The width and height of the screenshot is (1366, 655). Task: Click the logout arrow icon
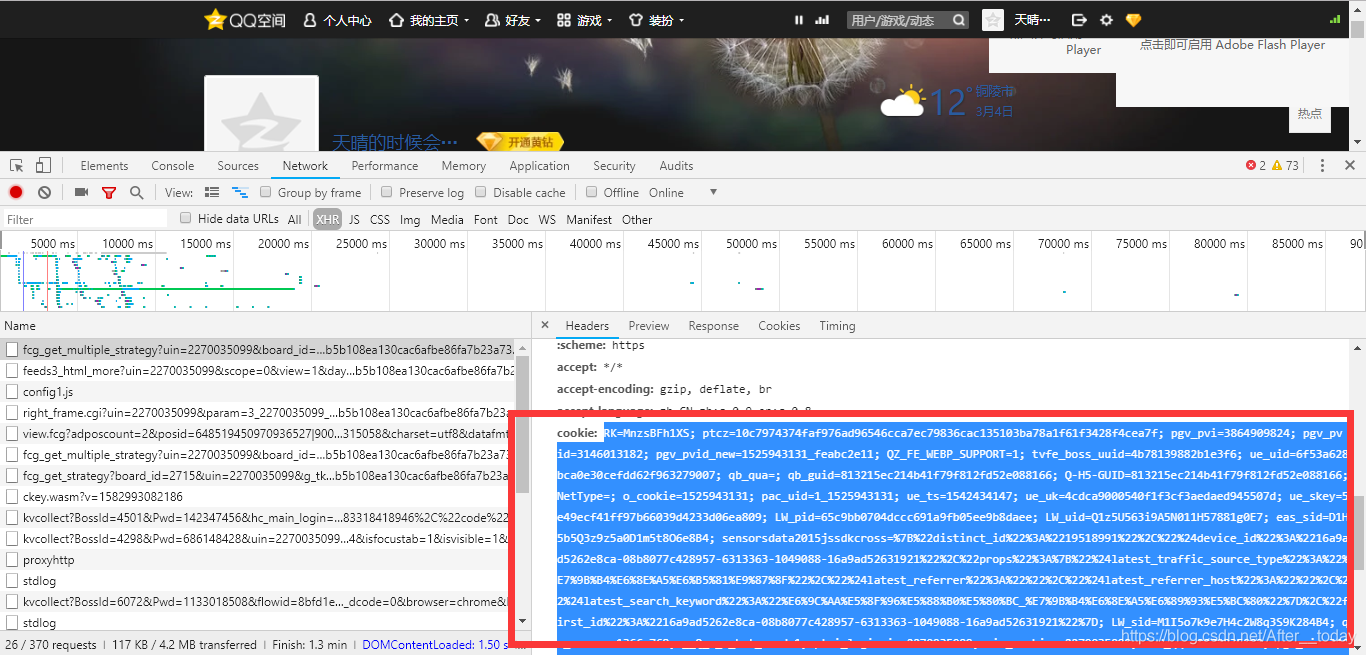[1079, 20]
